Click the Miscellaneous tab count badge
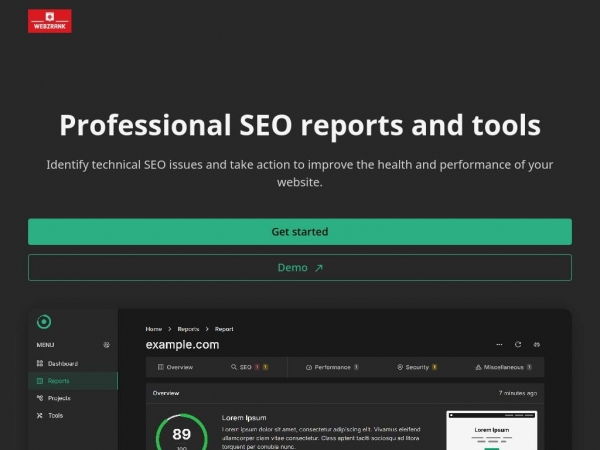The height and width of the screenshot is (450, 600). [529, 367]
